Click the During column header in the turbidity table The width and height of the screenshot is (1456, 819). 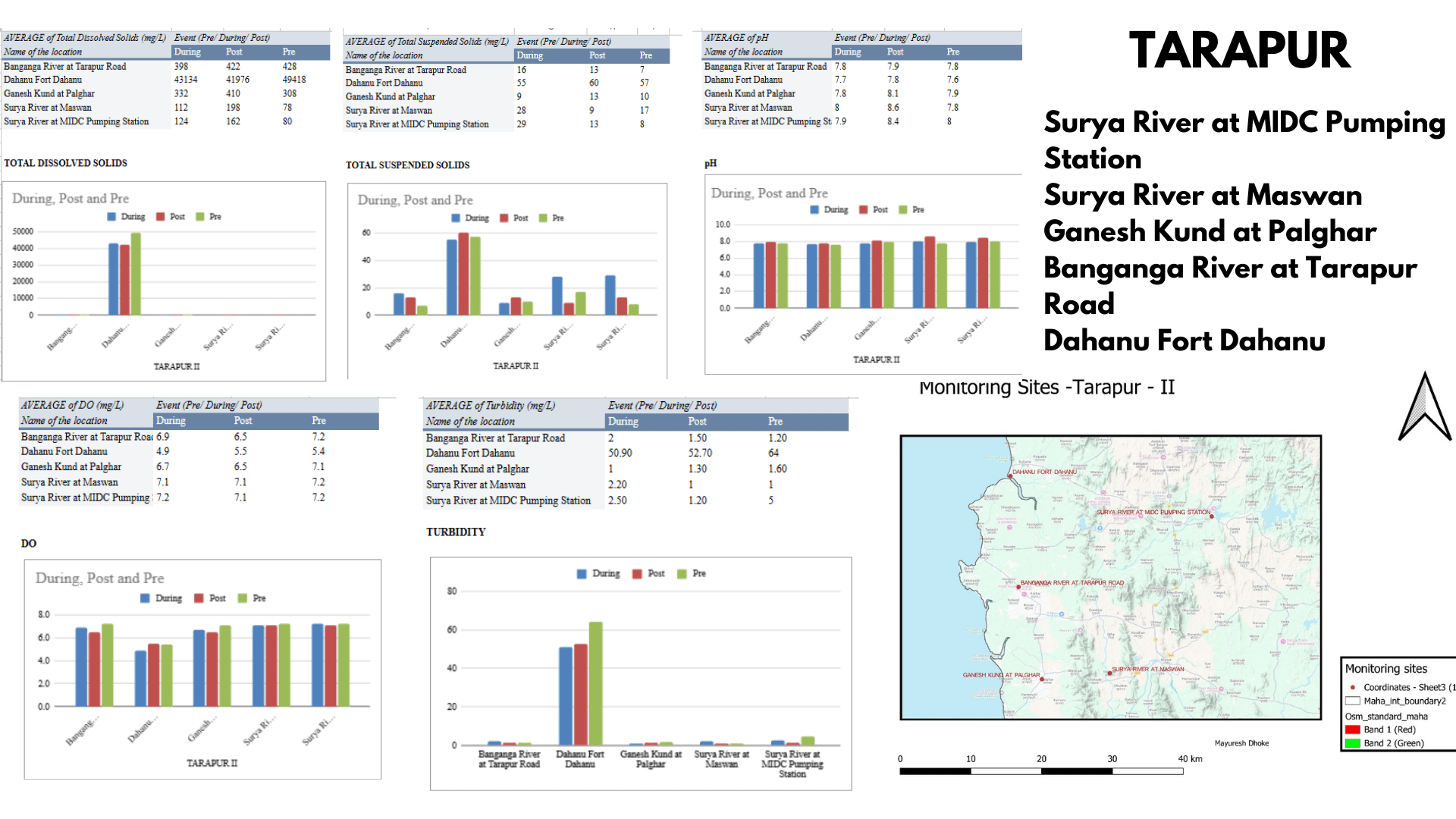tap(623, 422)
